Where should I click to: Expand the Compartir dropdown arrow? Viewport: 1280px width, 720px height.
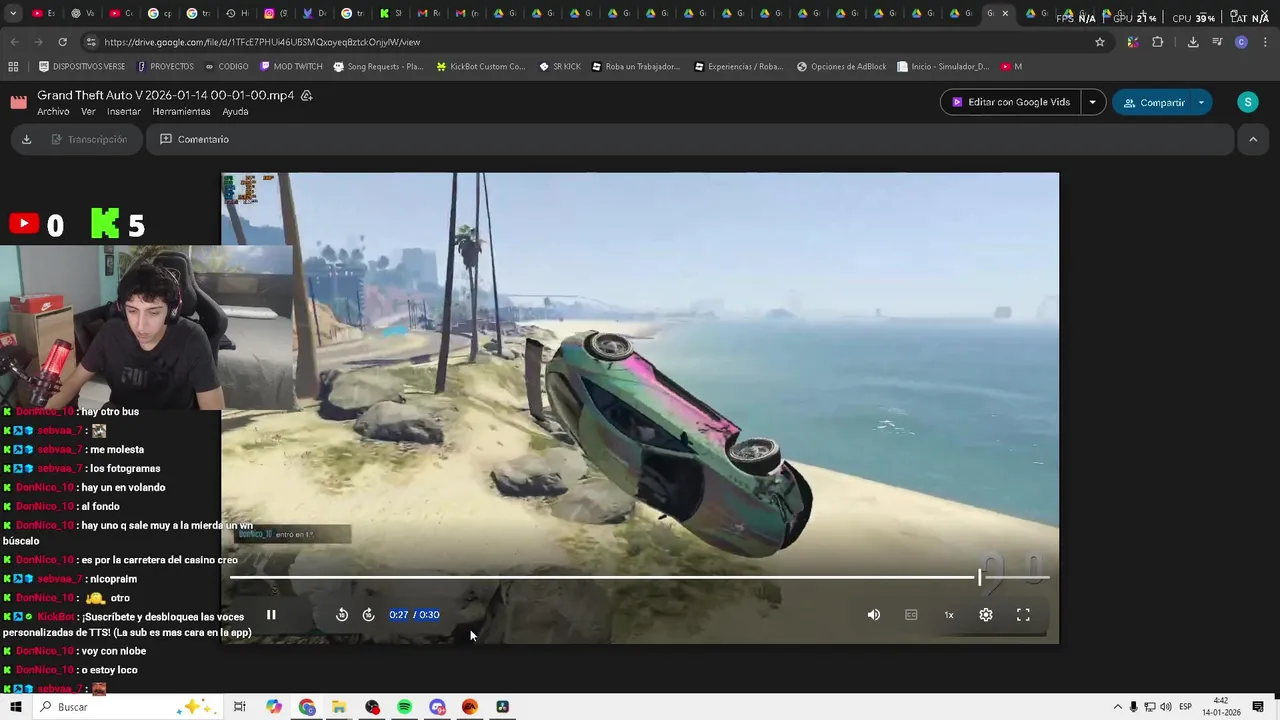click(x=1201, y=102)
